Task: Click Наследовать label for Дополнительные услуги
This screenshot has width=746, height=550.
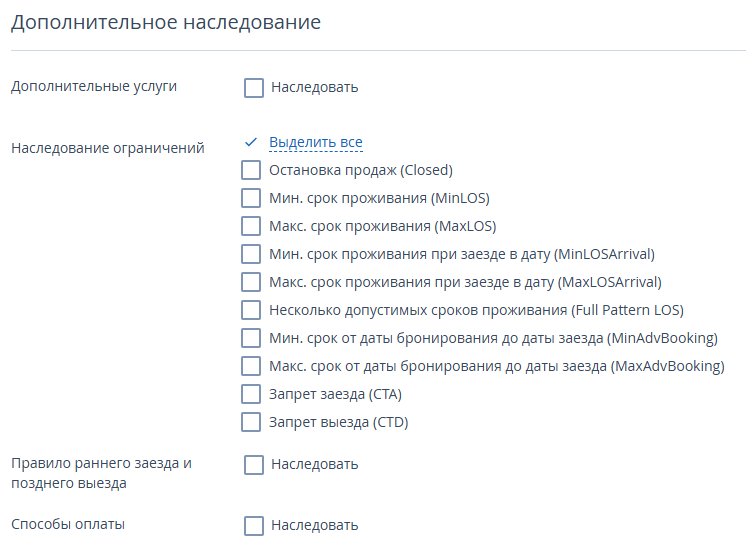Action: click(x=314, y=88)
